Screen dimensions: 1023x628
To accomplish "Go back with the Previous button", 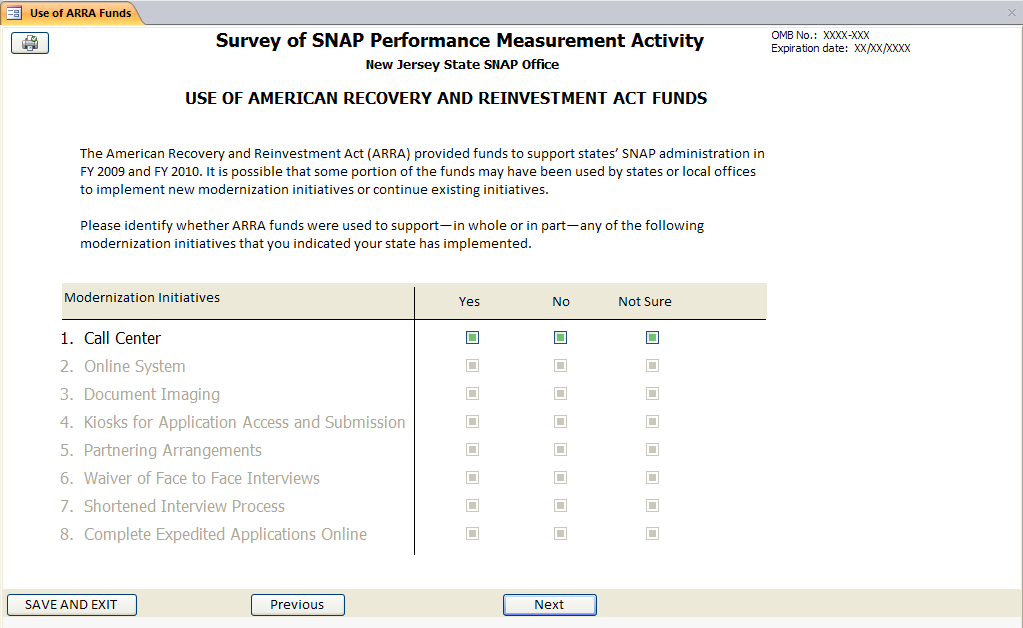I will tap(297, 605).
